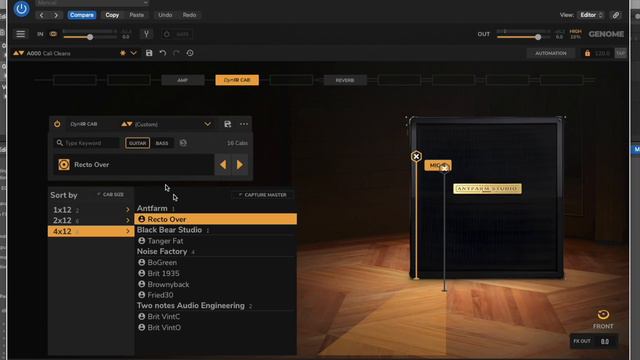This screenshot has height=360, width=640.
Task: Open the hamburger menu
Action: (20, 34)
